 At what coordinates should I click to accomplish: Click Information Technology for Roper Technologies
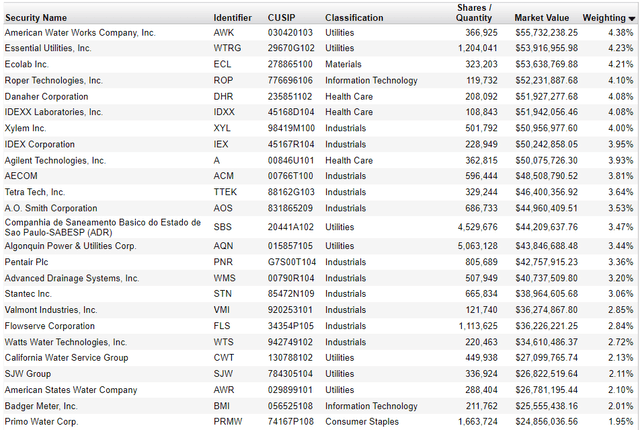click(371, 80)
